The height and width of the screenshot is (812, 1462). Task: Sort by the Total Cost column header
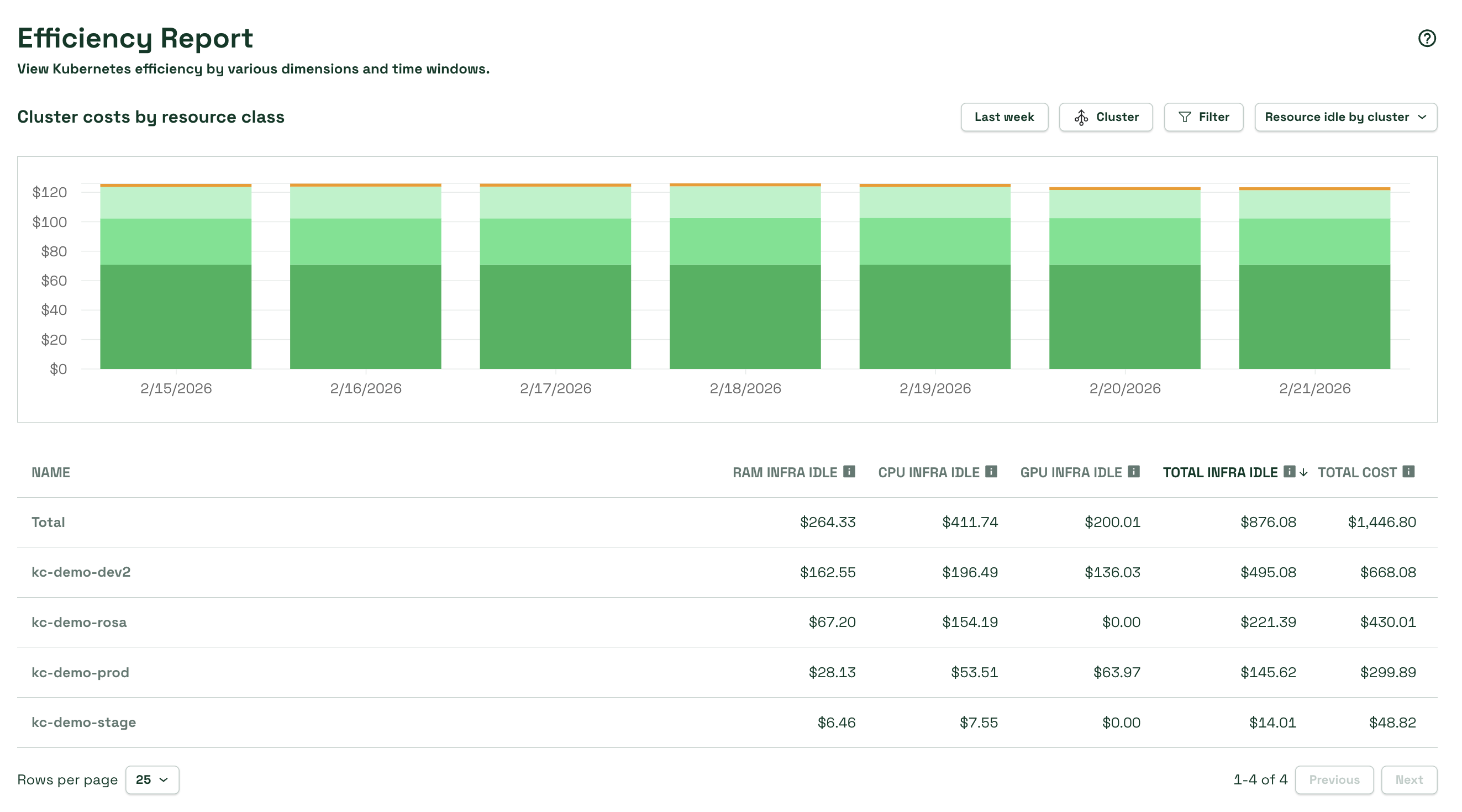click(x=1356, y=472)
